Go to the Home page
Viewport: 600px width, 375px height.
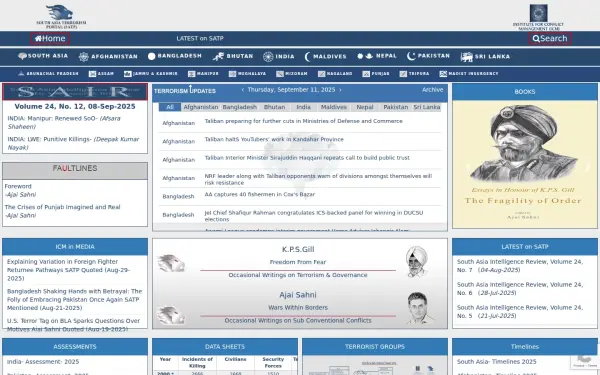pos(50,38)
